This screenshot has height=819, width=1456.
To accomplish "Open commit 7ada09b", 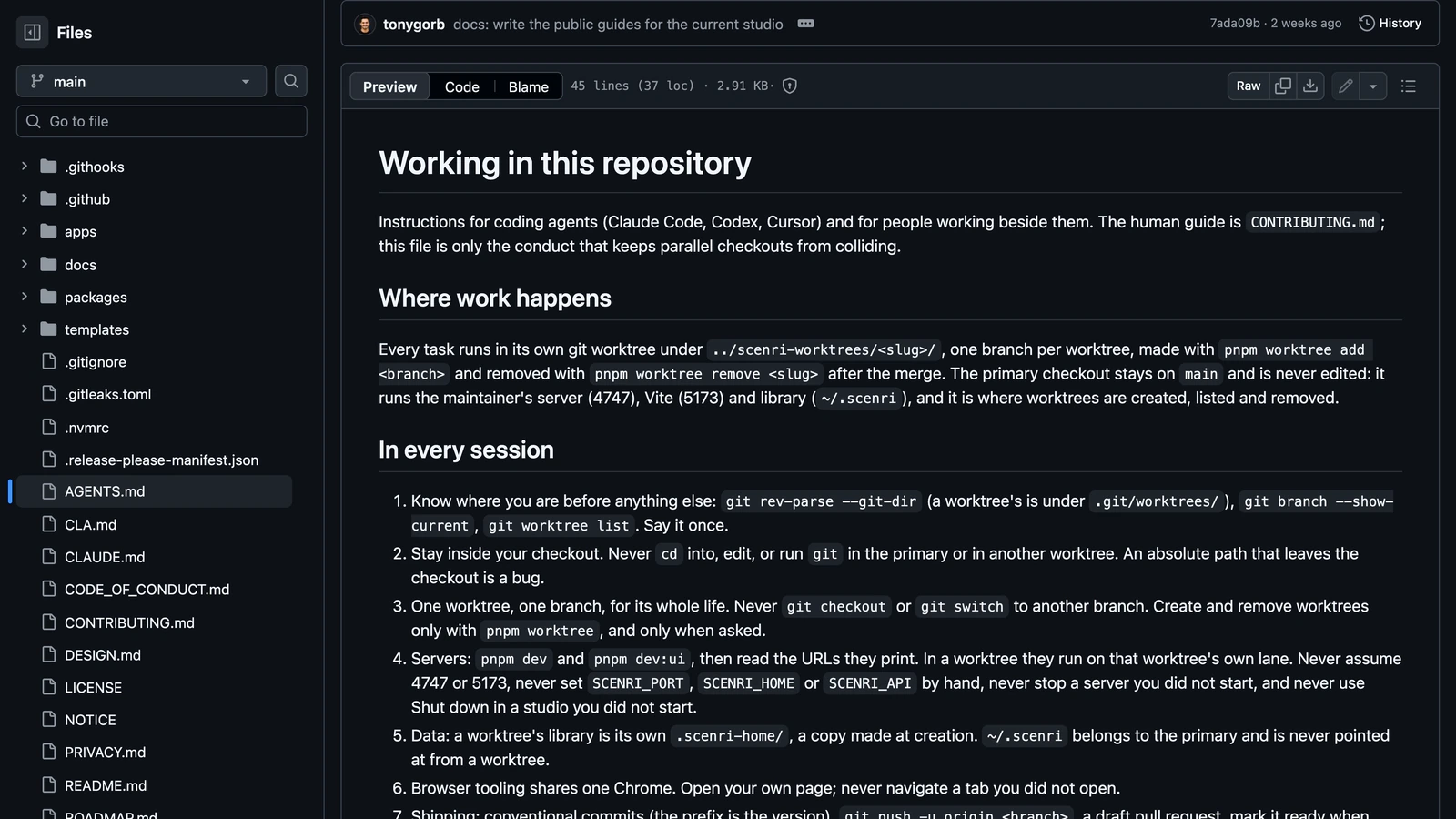I will [1235, 24].
